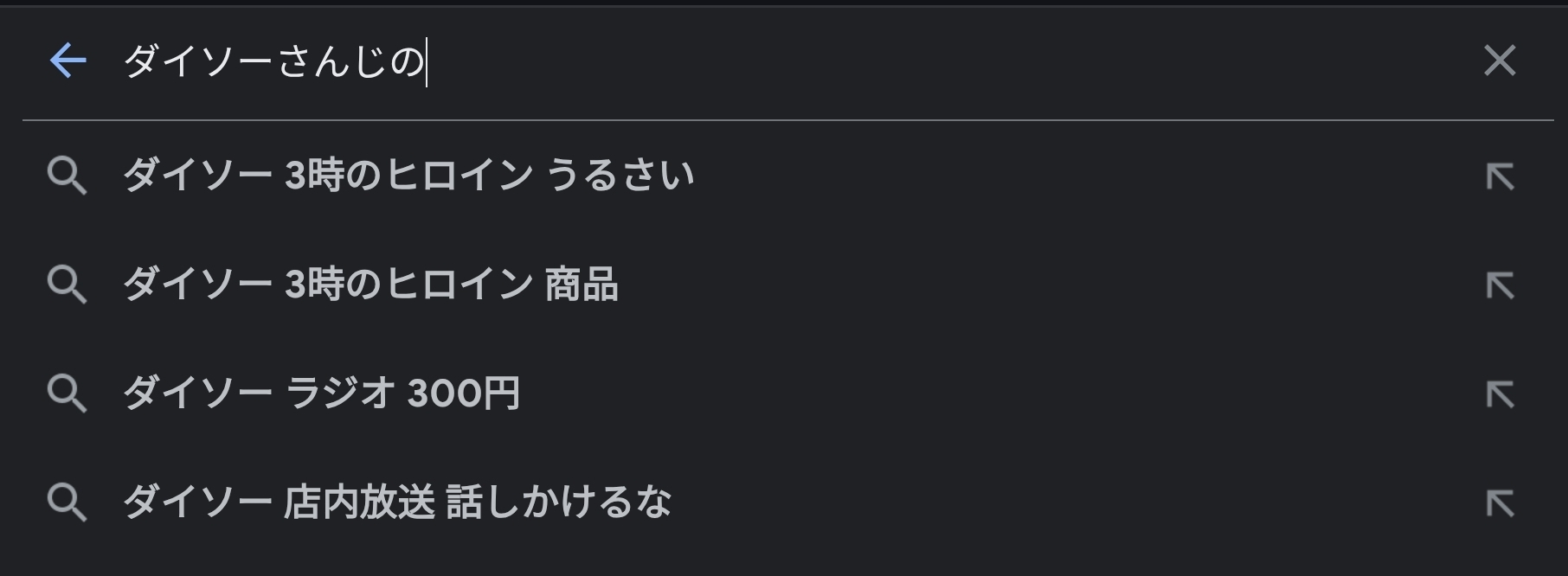Viewport: 1568px width, 576px height.
Task: Choose the suggestion ending with うるさい
Action: pyautogui.click(x=408, y=176)
